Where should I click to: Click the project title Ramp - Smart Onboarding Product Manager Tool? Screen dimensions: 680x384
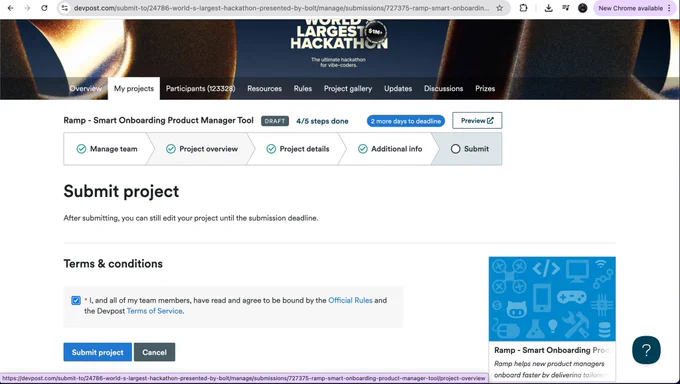click(x=158, y=120)
